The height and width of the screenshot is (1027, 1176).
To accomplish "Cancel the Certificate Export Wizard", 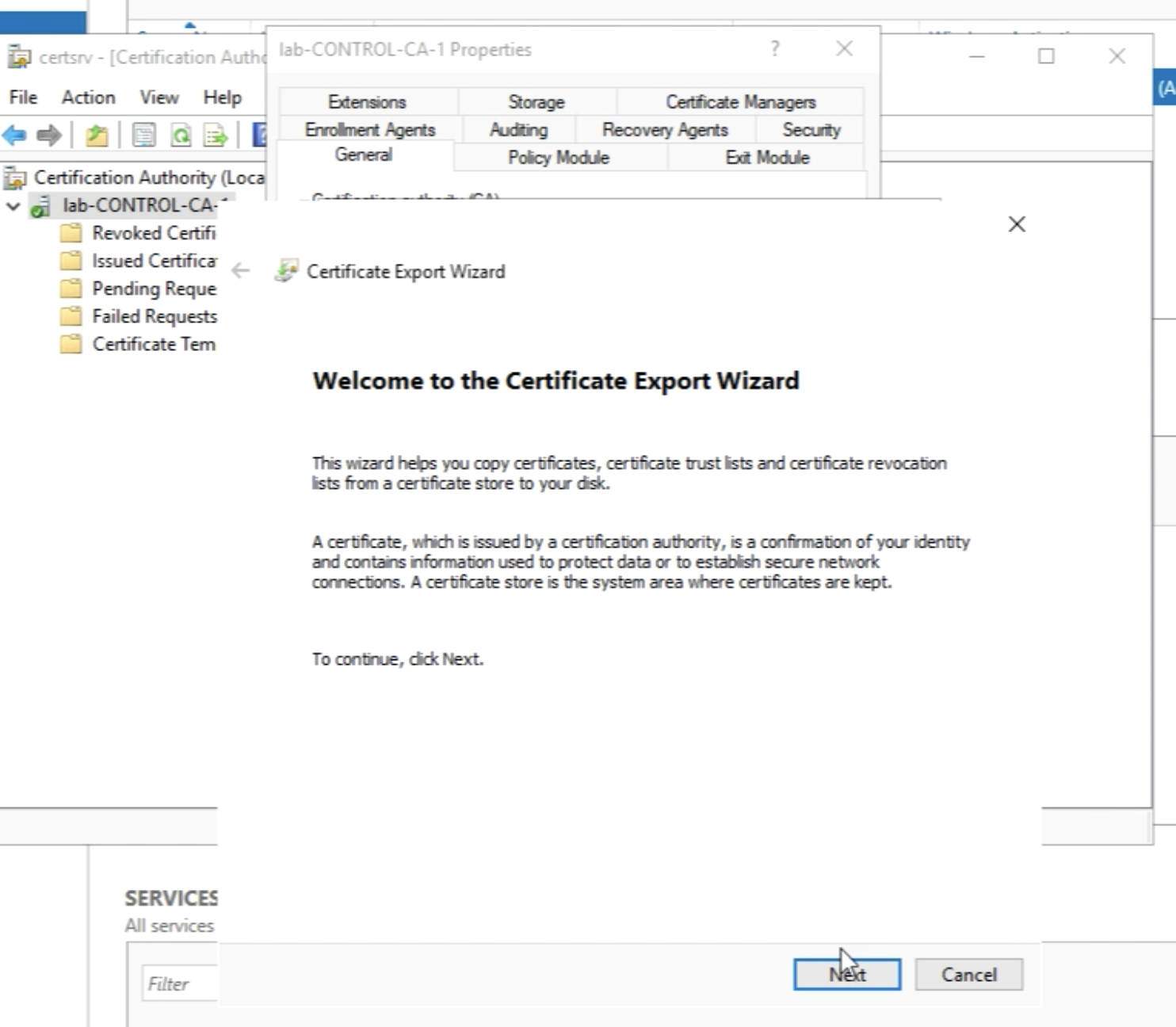I will [x=968, y=974].
